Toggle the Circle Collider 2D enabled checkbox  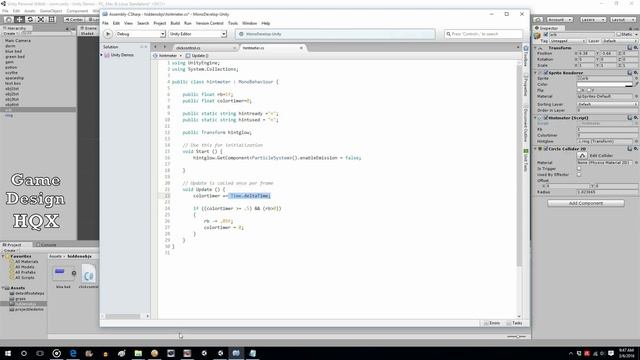point(546,149)
